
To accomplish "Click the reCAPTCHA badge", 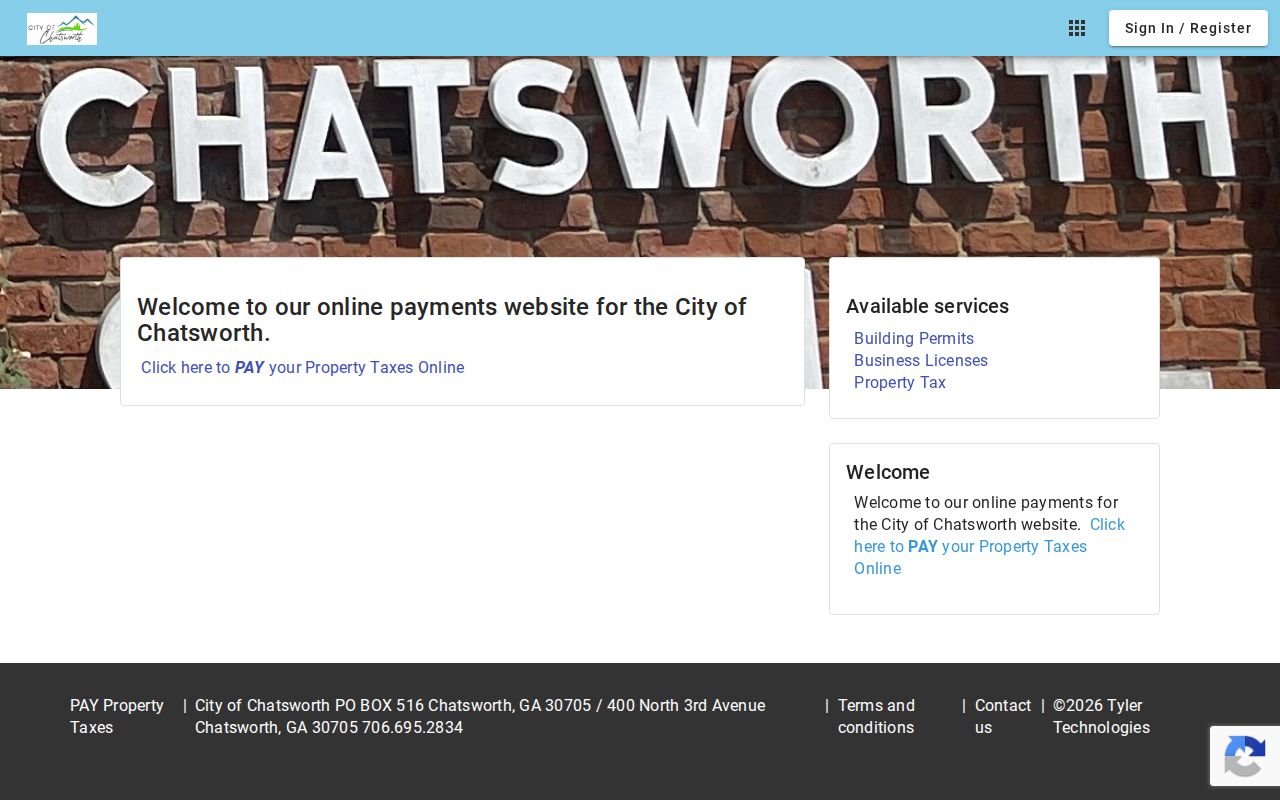I will [x=1245, y=756].
